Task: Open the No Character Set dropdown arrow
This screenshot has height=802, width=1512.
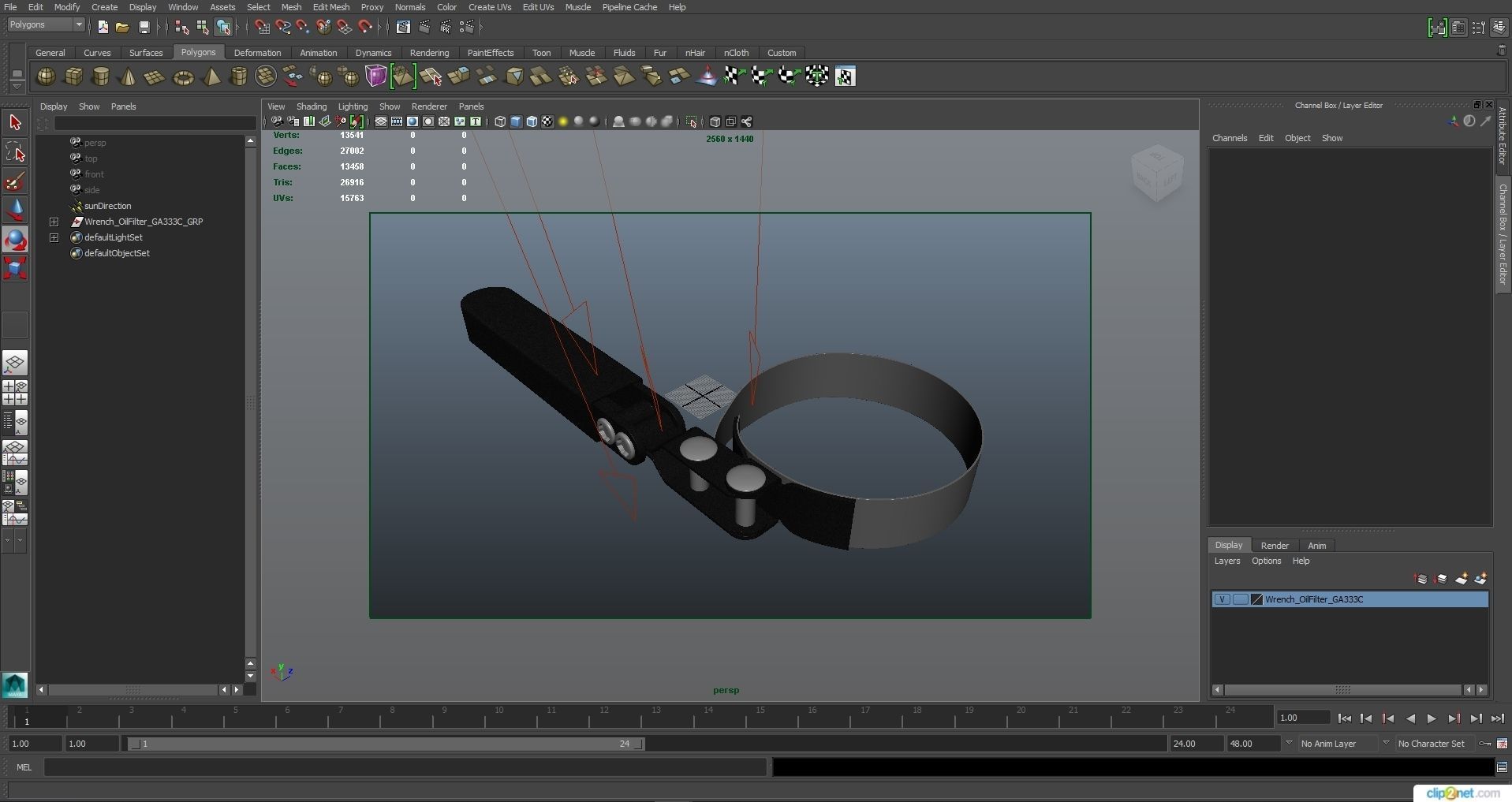Action: (1386, 743)
